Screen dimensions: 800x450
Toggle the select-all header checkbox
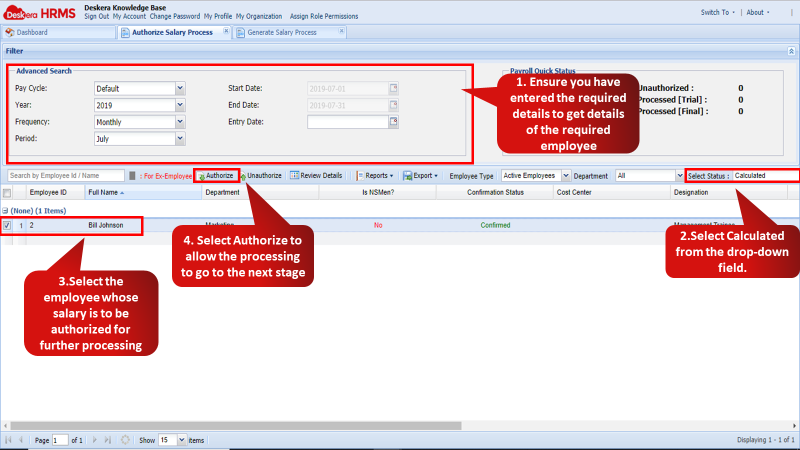pyautogui.click(x=7, y=193)
